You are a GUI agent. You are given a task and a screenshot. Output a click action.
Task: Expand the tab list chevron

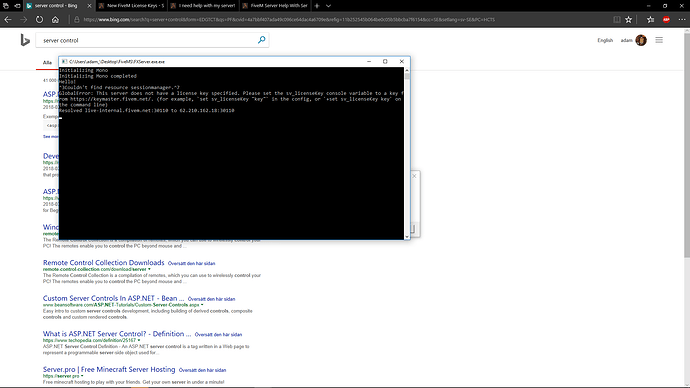click(328, 6)
